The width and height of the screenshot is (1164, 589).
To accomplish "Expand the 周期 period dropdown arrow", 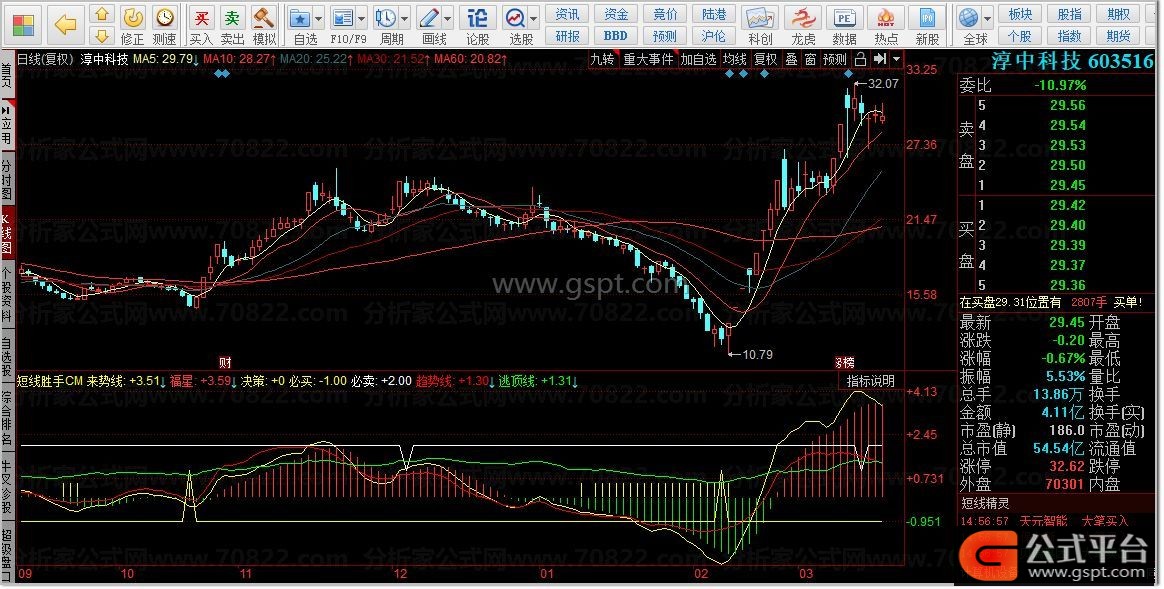I will point(405,18).
